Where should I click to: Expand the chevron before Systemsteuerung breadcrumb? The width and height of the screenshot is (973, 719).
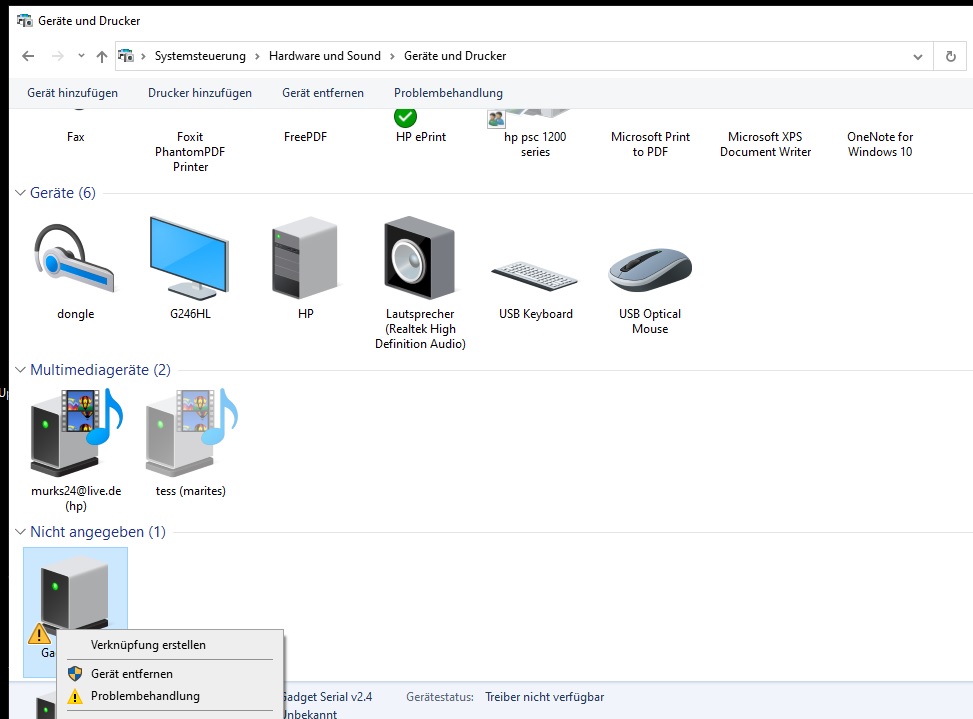[143, 56]
